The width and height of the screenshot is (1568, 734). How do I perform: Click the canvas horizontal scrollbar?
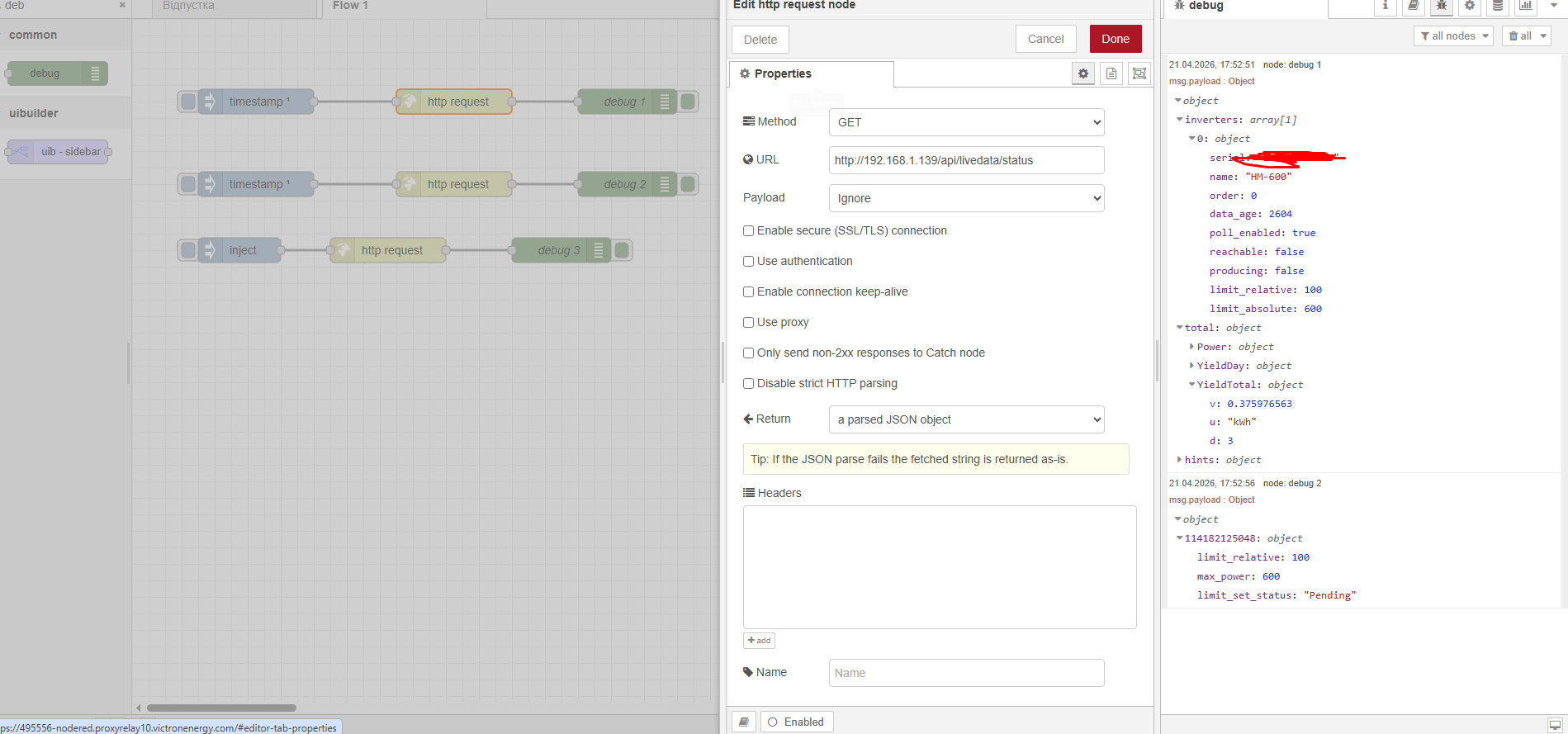[x=221, y=708]
